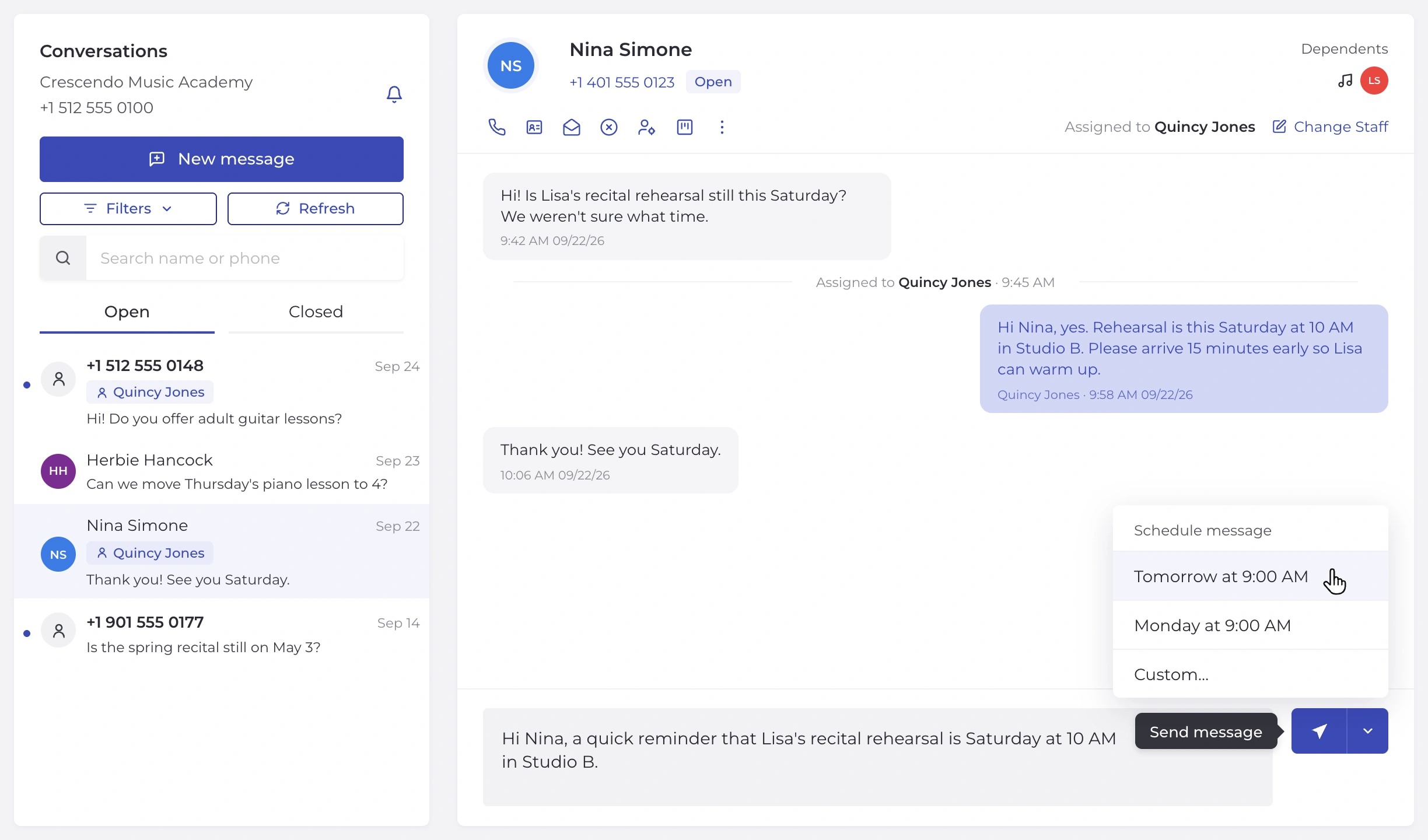Click generic person avatar for +1 512 555 0148
The width and height of the screenshot is (1428, 840).
coord(58,379)
